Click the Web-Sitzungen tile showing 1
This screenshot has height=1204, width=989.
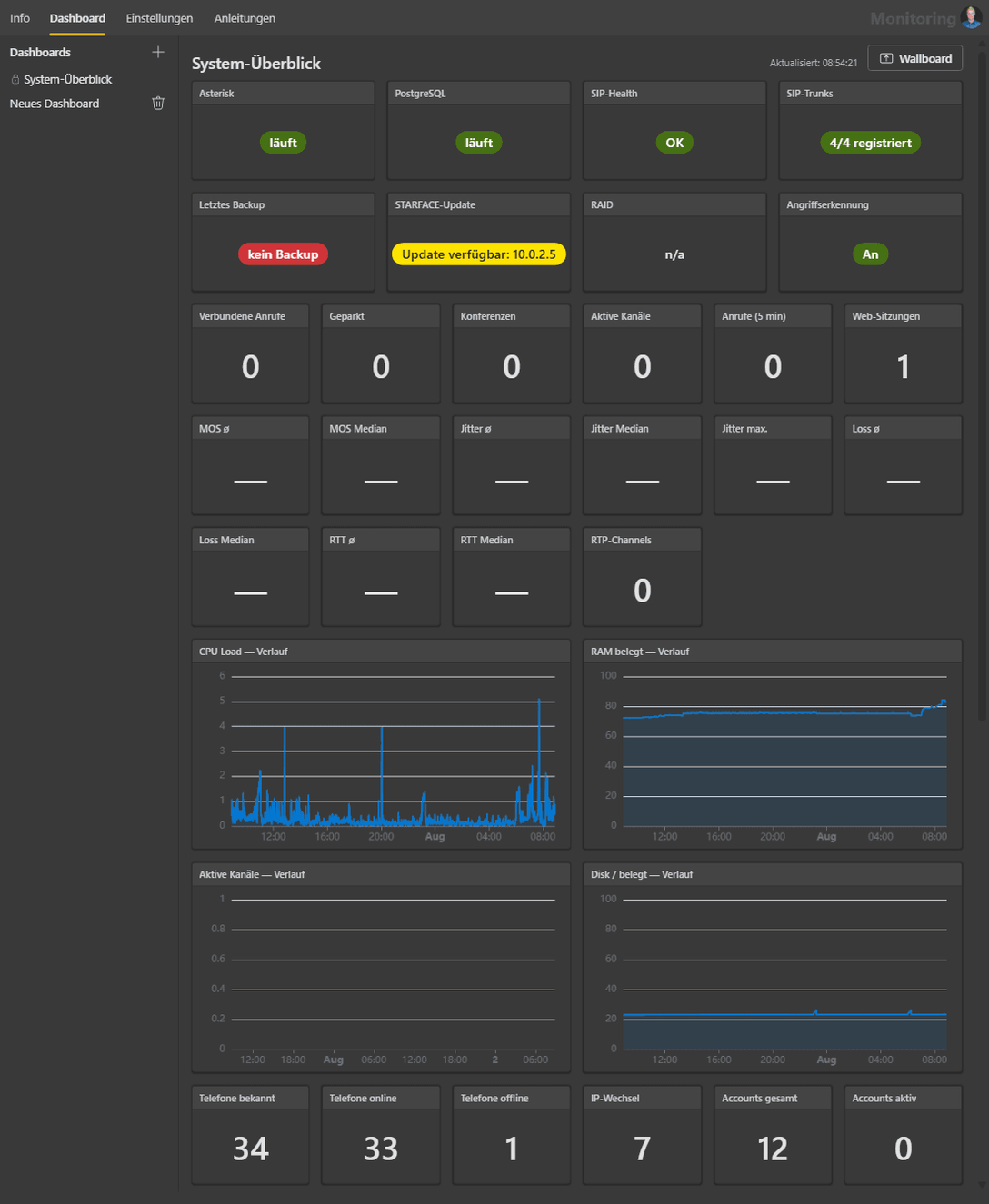pyautogui.click(x=904, y=353)
